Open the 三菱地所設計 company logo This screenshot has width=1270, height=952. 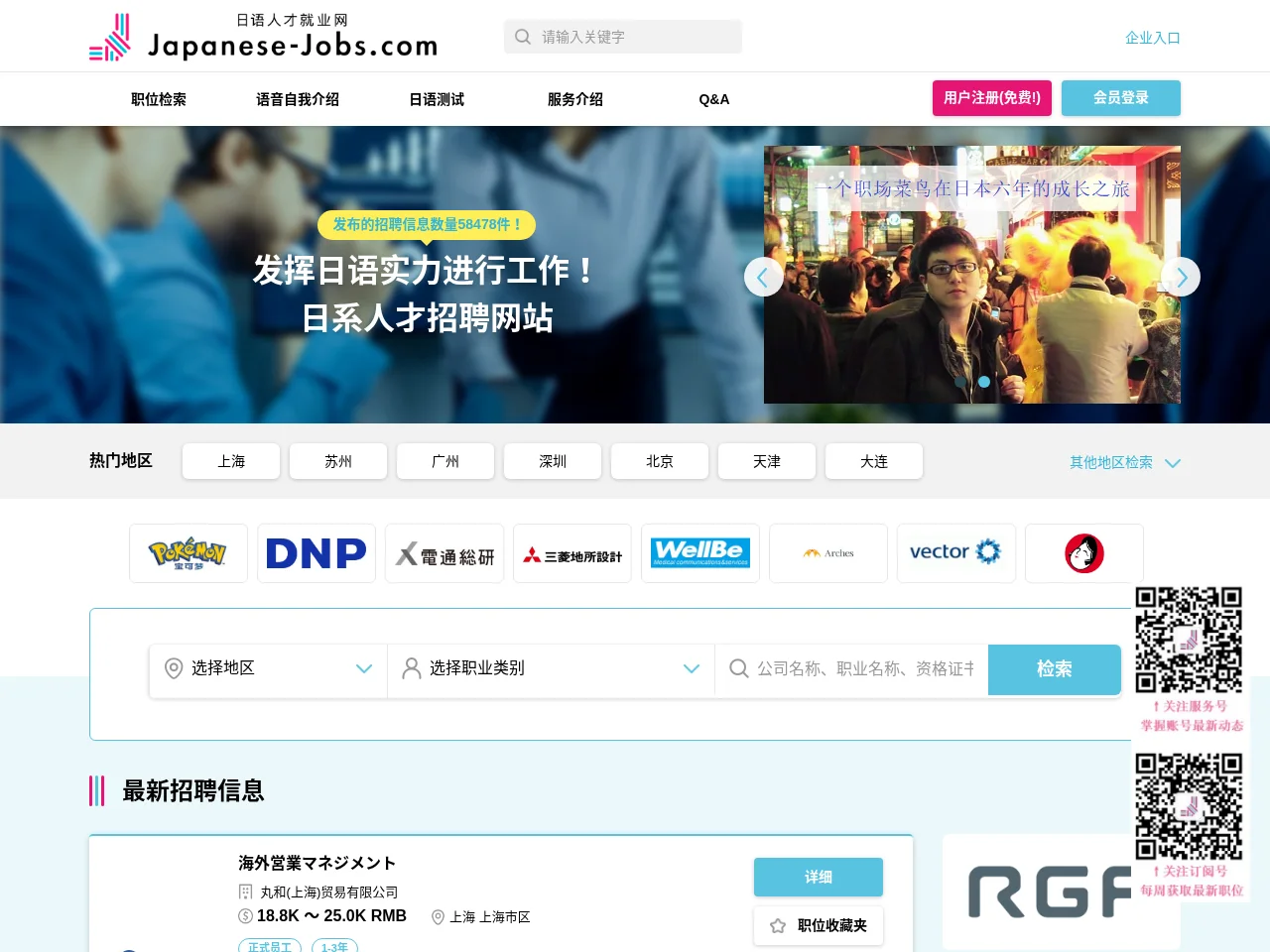click(572, 553)
